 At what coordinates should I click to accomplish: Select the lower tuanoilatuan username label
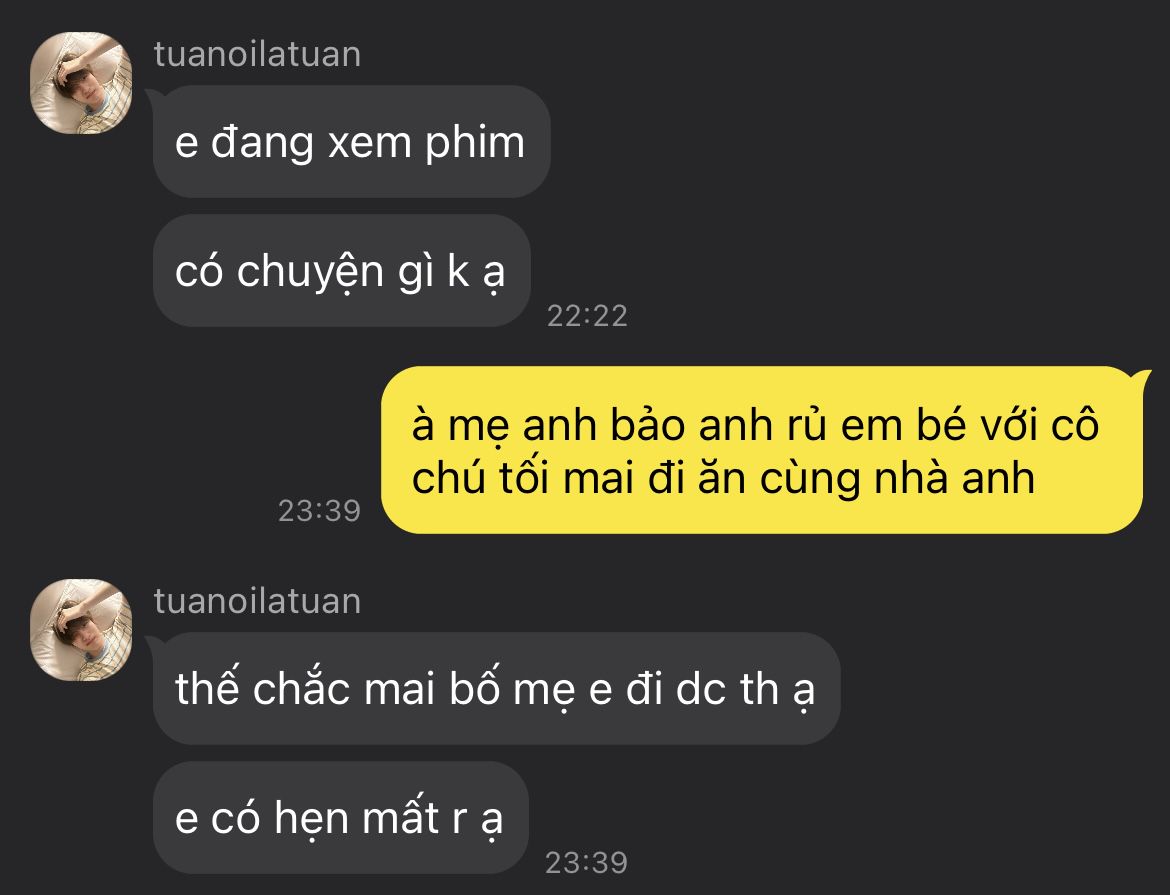pos(257,602)
